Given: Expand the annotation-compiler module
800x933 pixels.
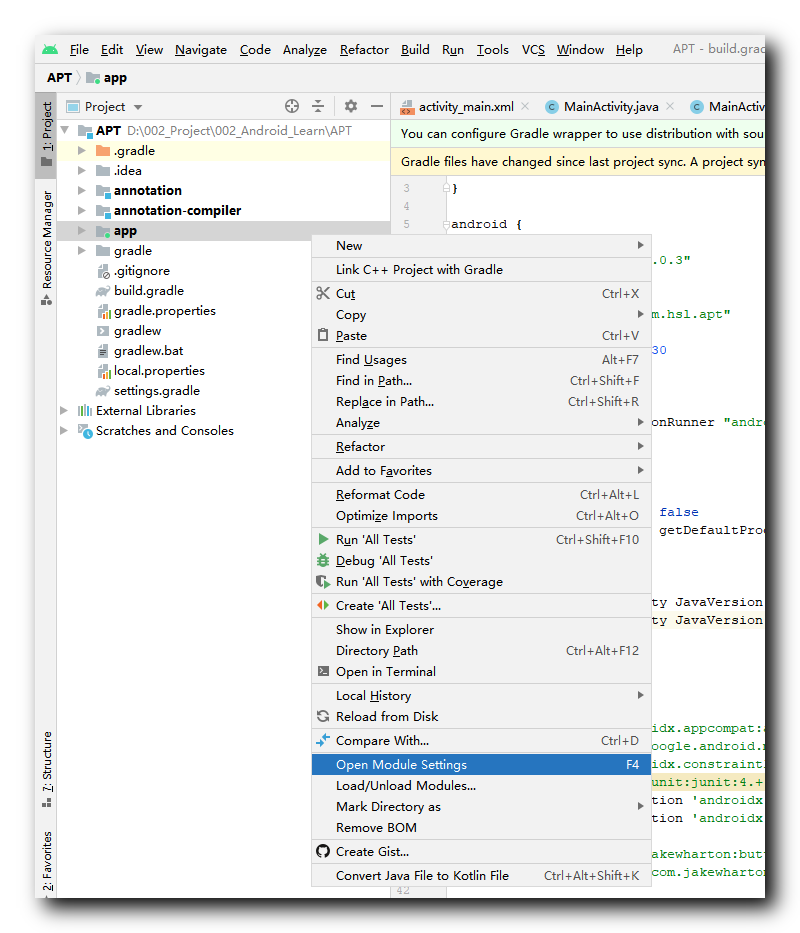Looking at the screenshot, I should (x=82, y=211).
